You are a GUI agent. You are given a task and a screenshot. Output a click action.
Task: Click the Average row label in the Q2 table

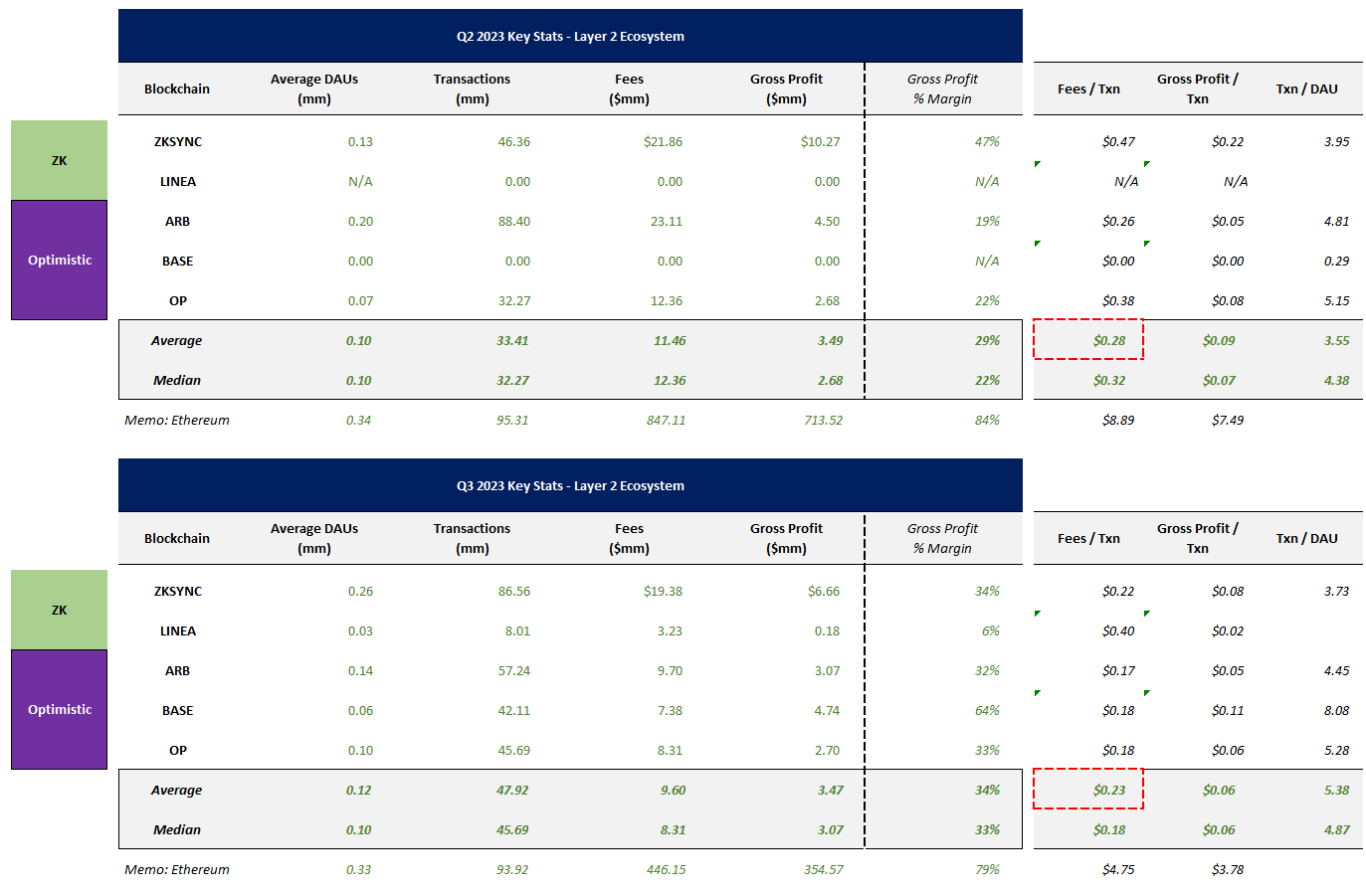177,340
